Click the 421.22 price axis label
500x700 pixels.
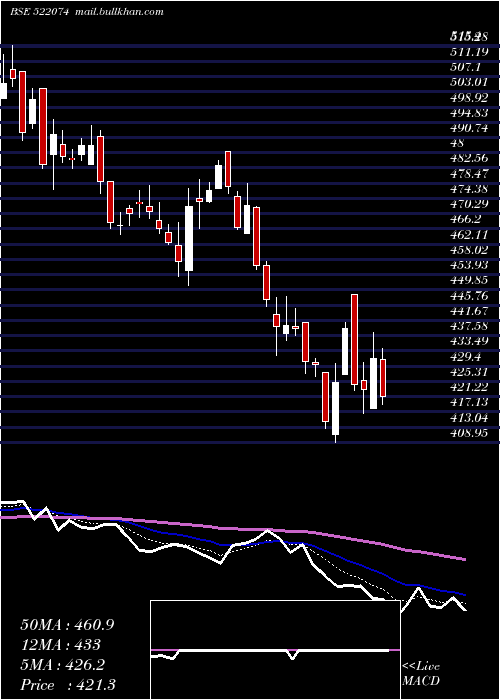click(x=468, y=386)
